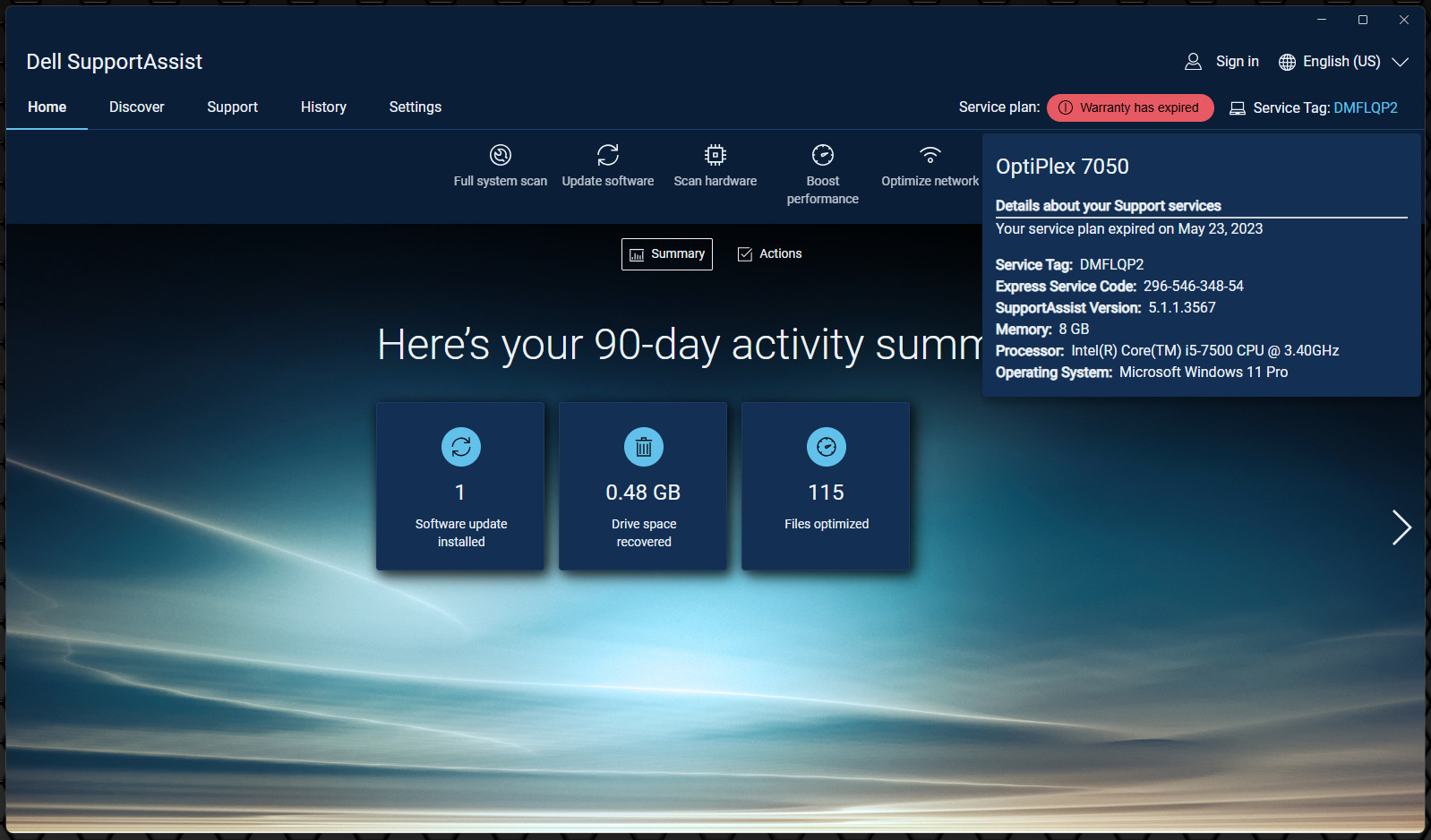Click the Sign in user icon
Screen dimensions: 1431x840
pos(1193,62)
